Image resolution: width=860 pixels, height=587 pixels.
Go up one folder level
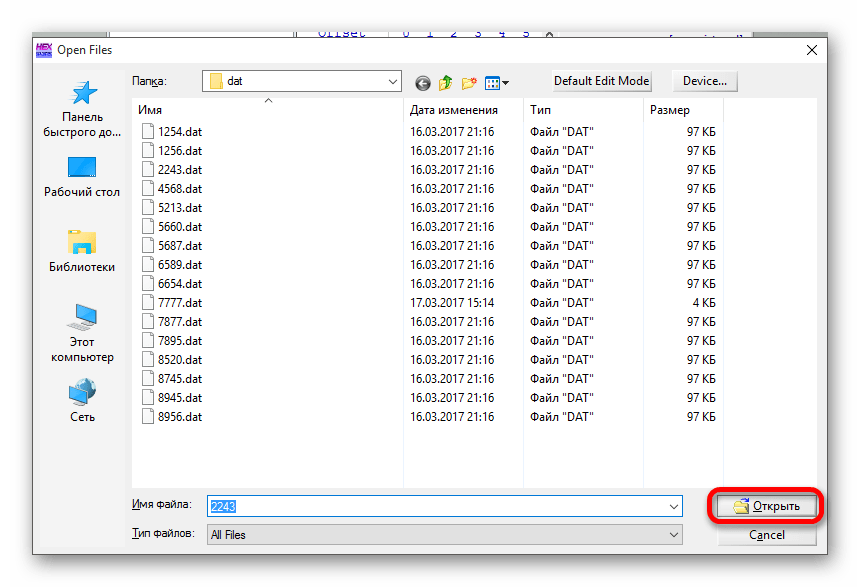446,82
